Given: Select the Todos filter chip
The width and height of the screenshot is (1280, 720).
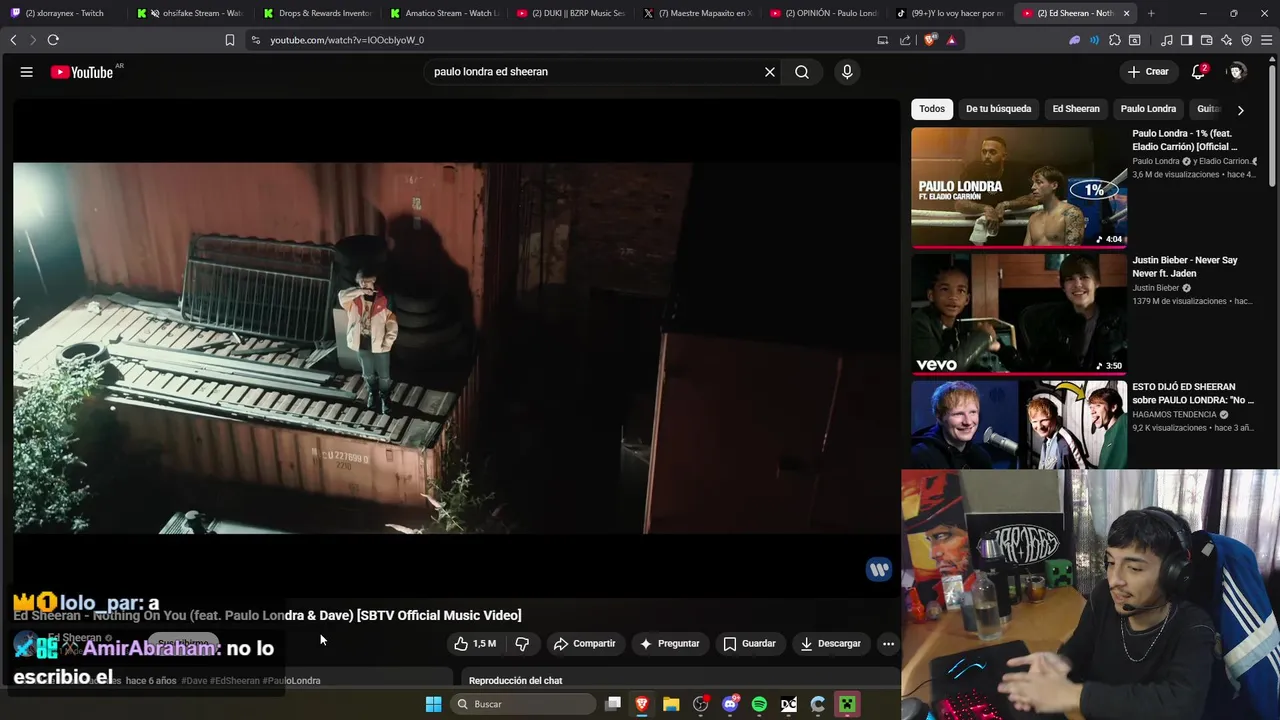Looking at the screenshot, I should click(932, 109).
